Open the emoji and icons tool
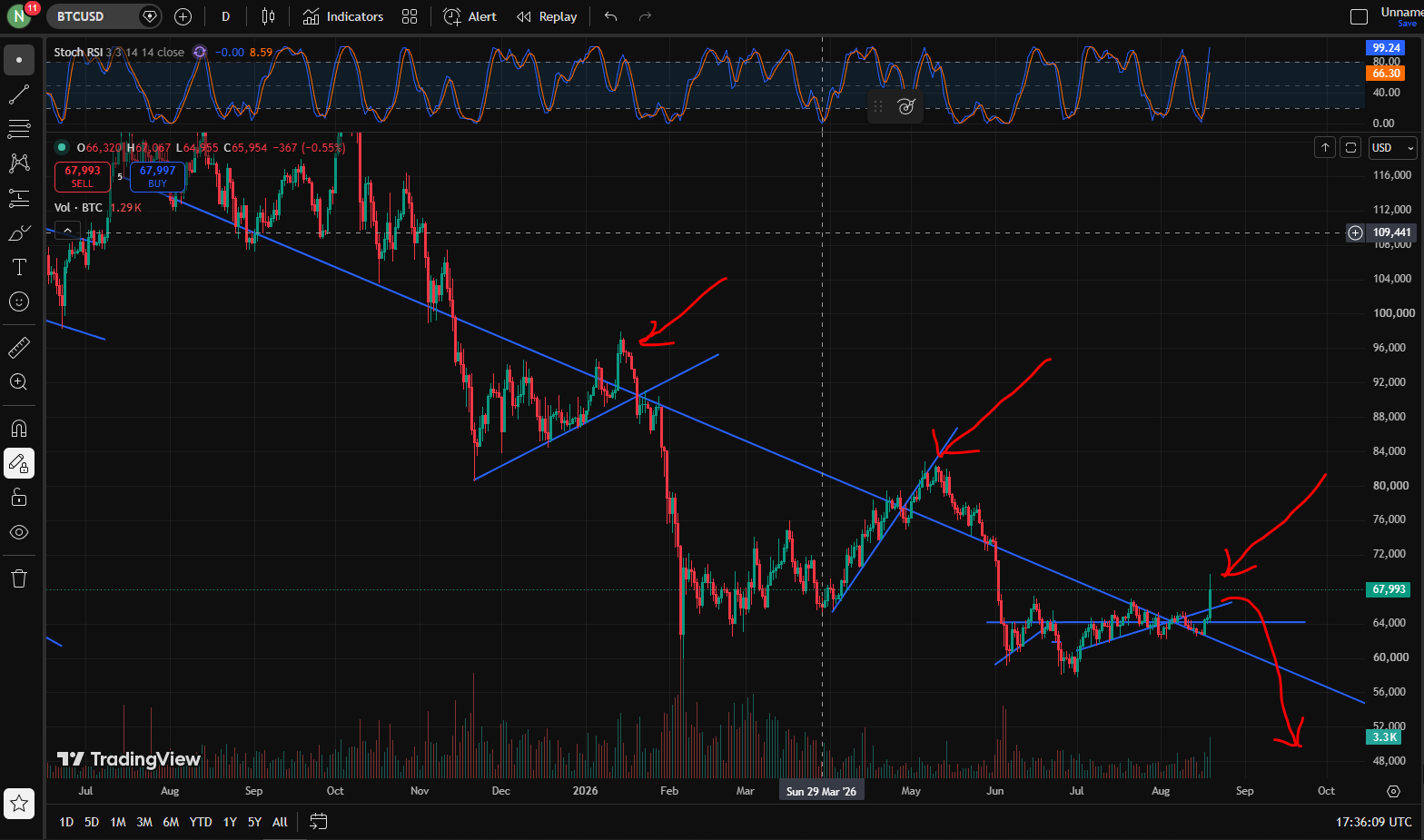The image size is (1424, 840). coord(19,301)
